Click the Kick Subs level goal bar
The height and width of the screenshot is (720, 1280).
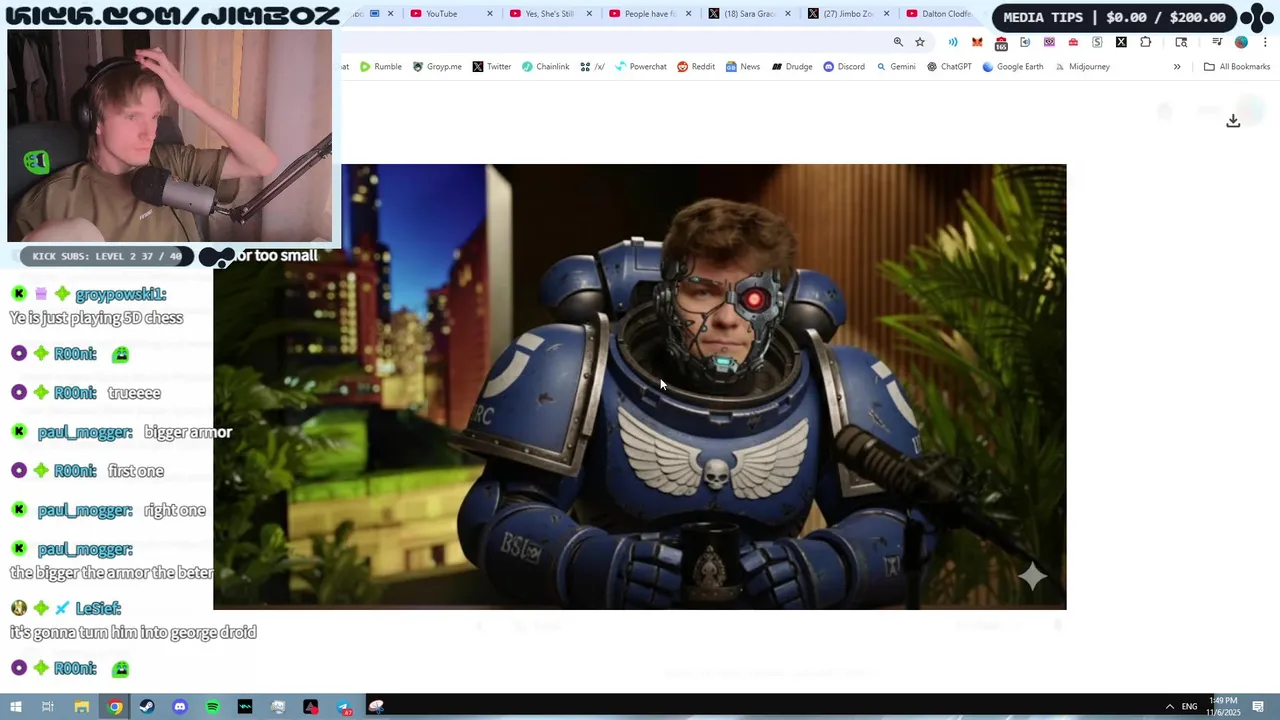tap(107, 256)
